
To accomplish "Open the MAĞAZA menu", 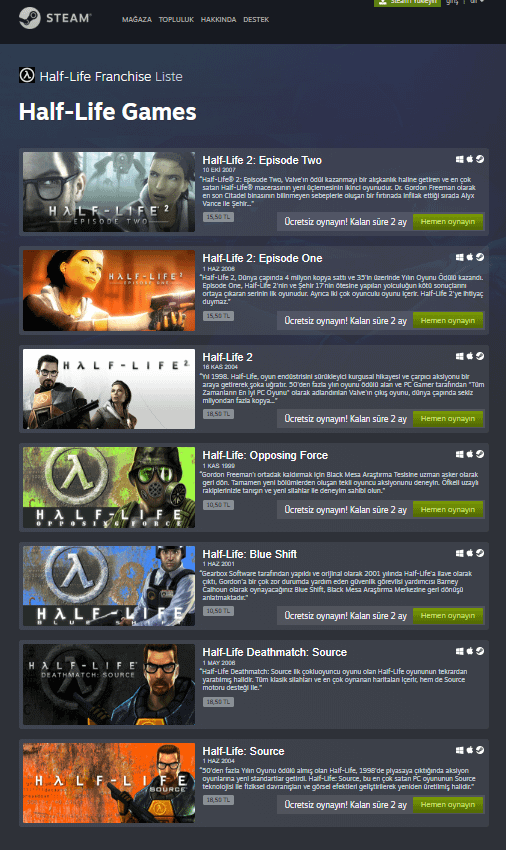I will pos(137,20).
